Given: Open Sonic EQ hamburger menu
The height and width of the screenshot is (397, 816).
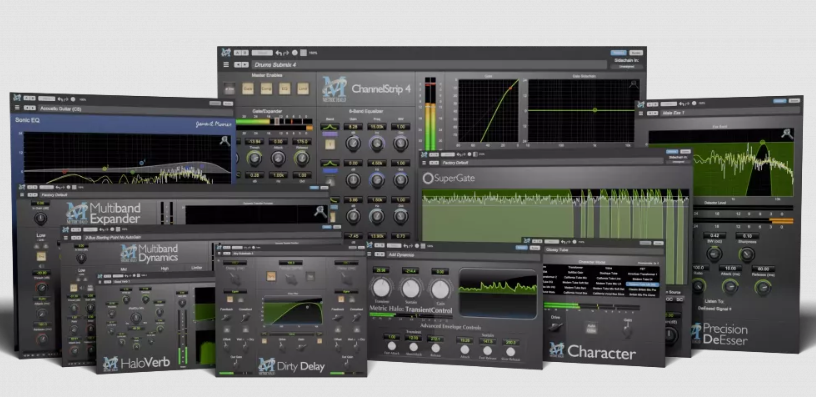Looking at the screenshot, I should [17, 108].
